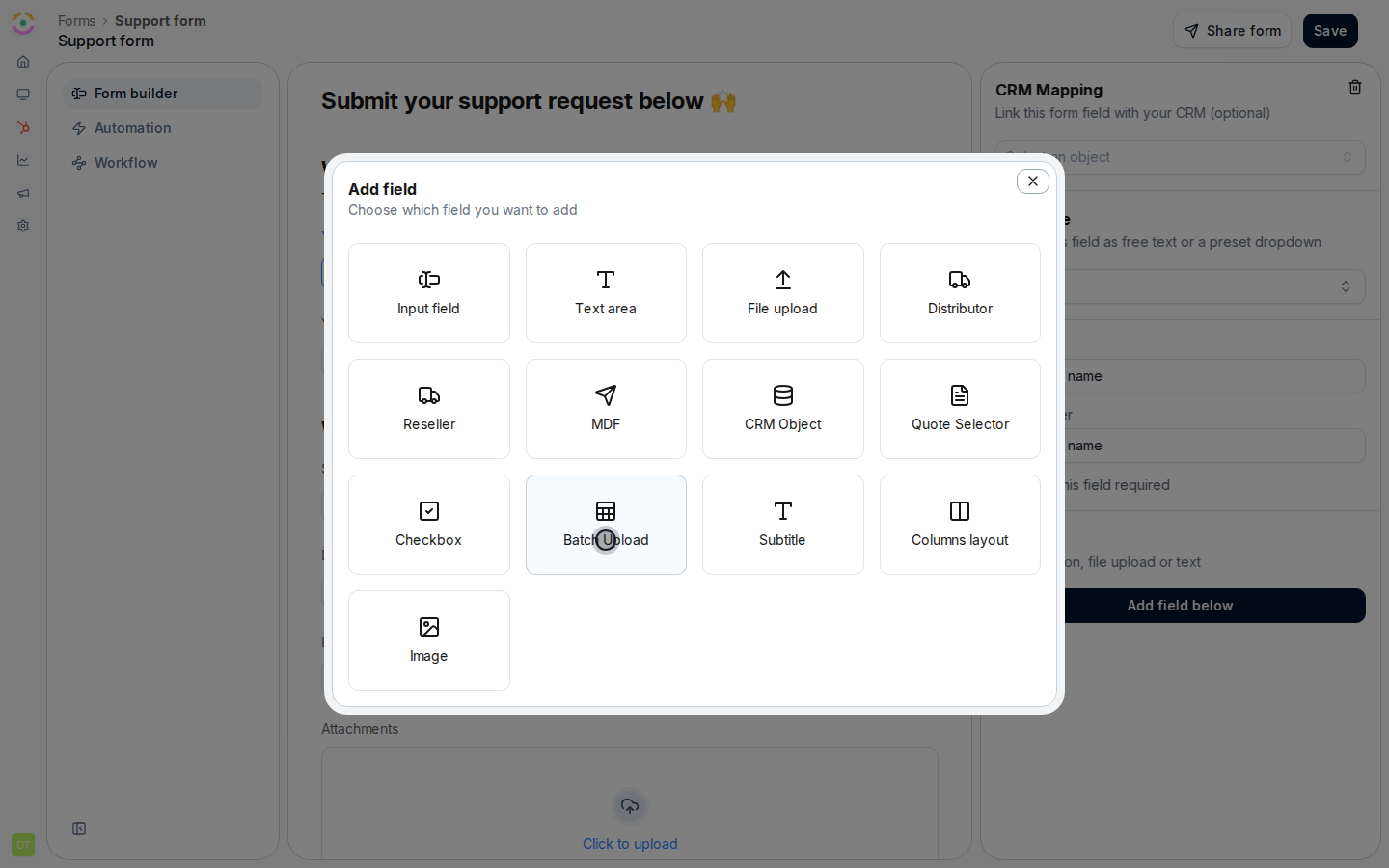Screen dimensions: 1389x868
Task: Click the Click to upload link
Action: click(x=630, y=844)
